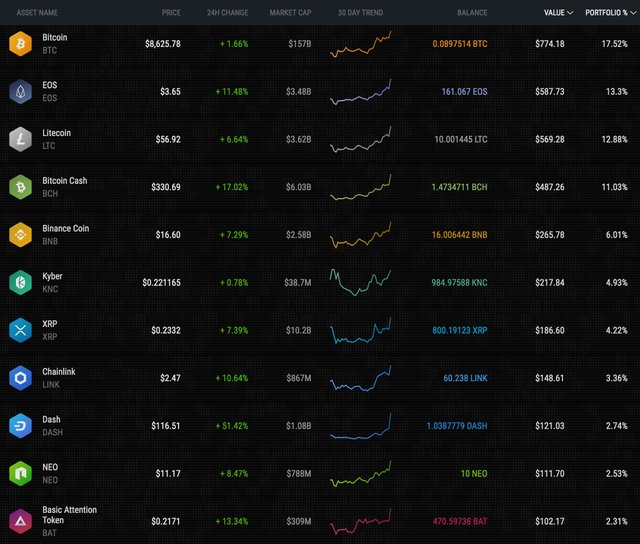Click the ASSET NAME column header

pos(37,13)
